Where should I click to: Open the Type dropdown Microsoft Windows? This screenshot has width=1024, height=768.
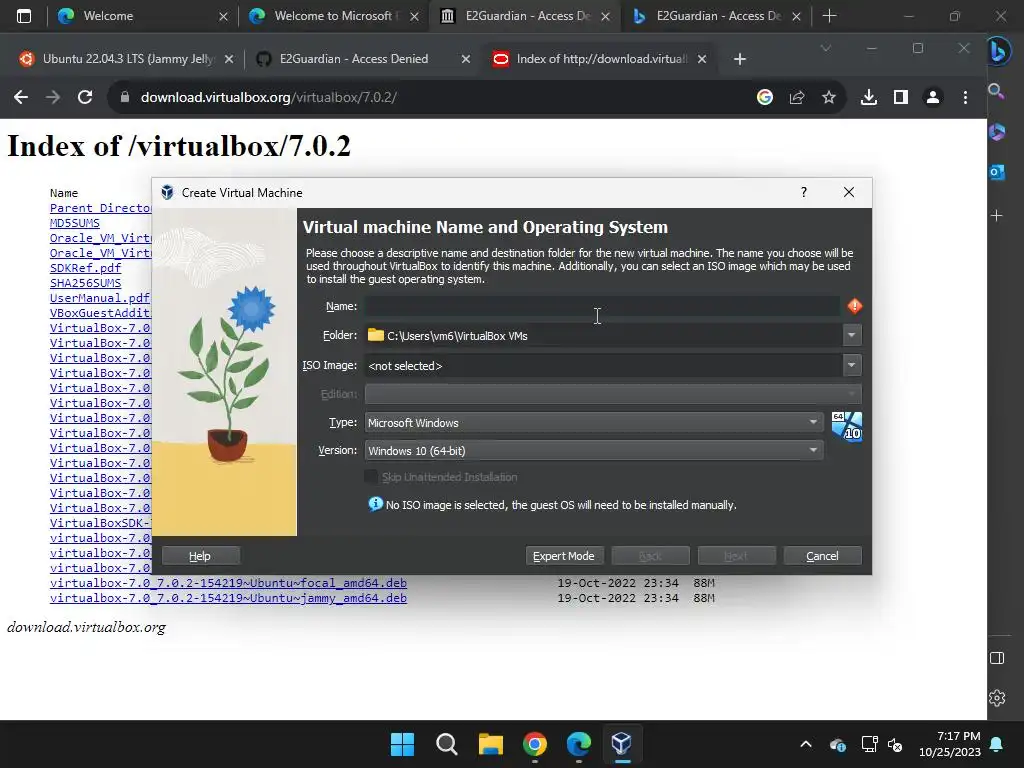594,423
